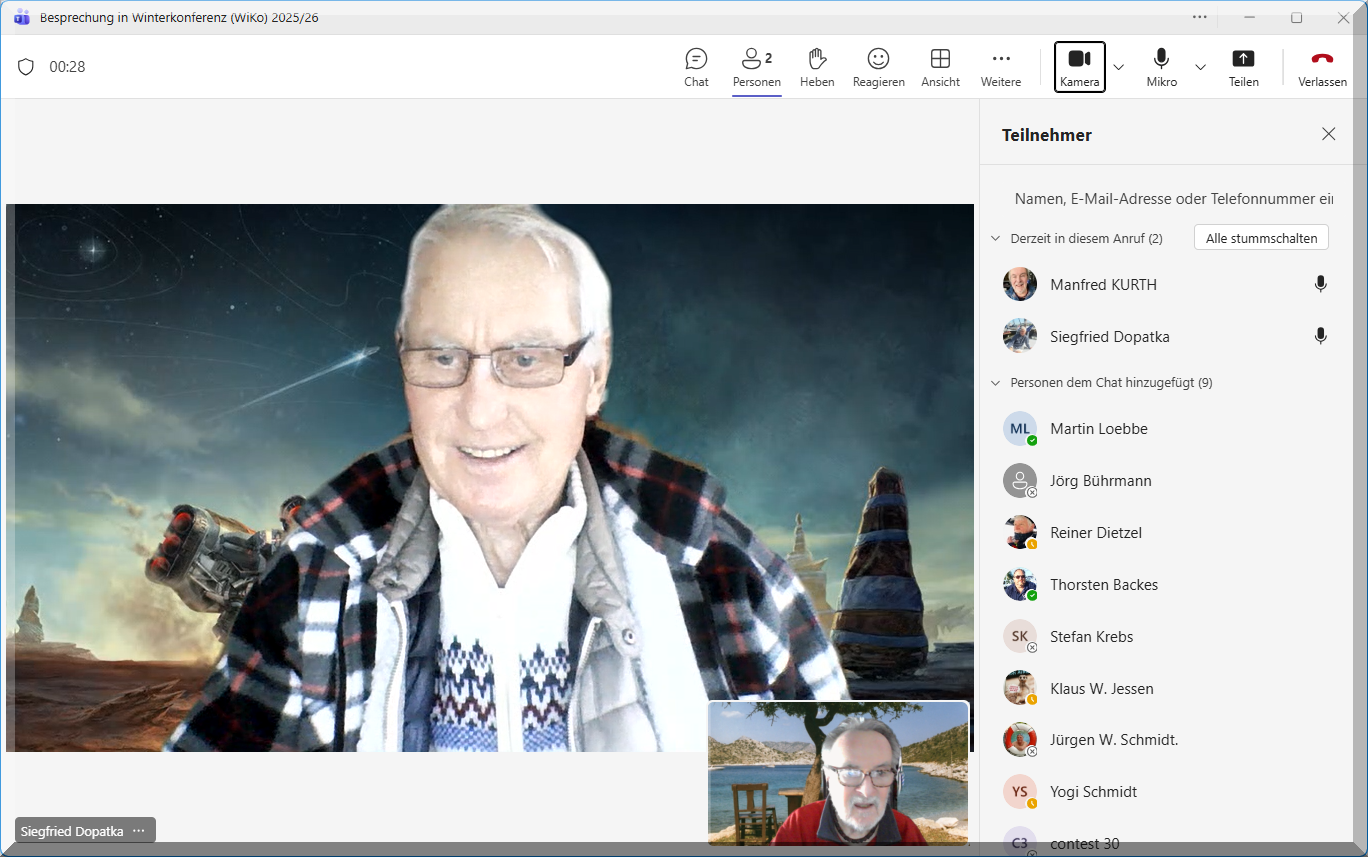
Task: Expand the microphone options dropdown arrow
Action: [1201, 67]
